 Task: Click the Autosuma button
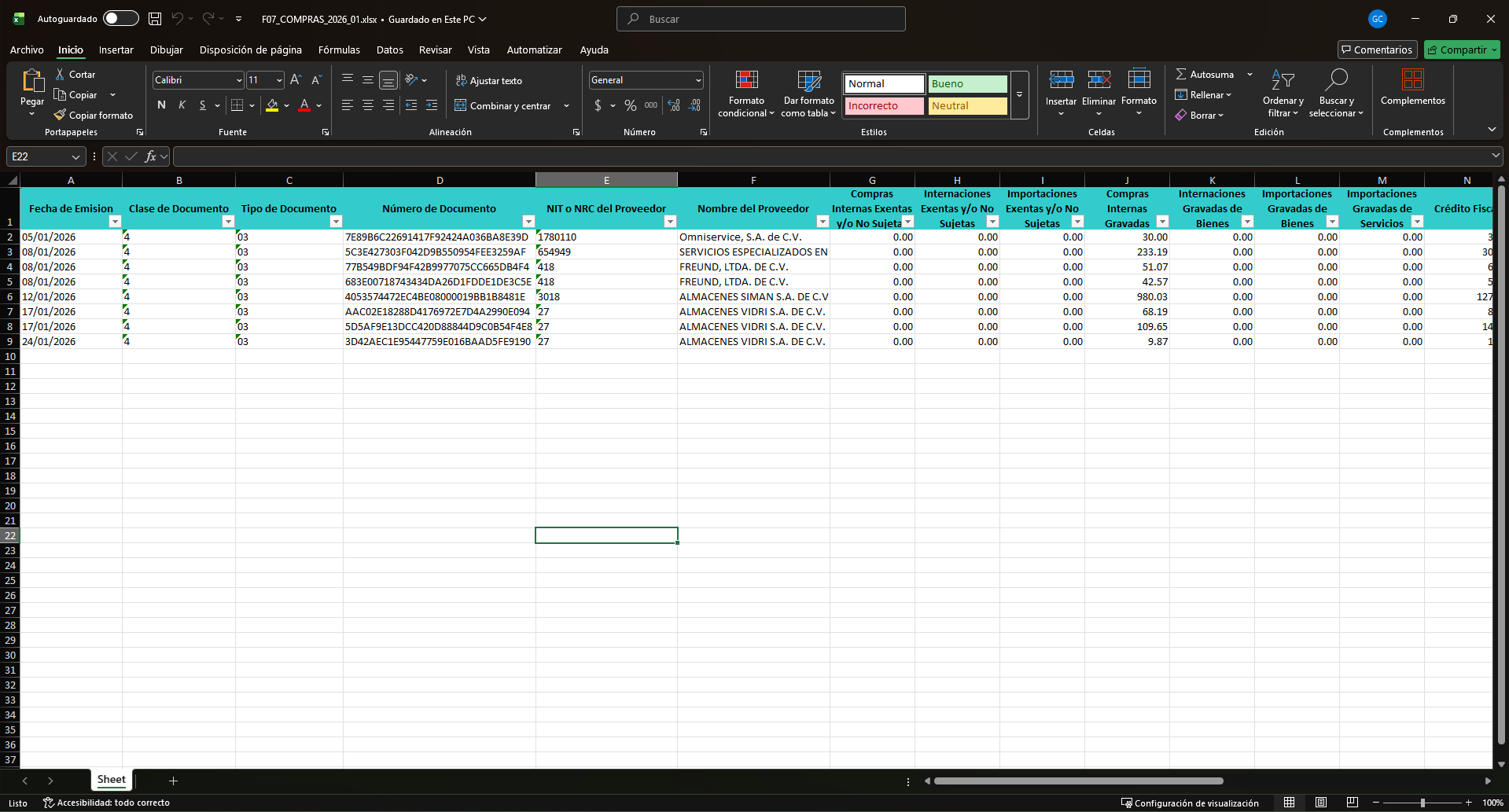click(1205, 74)
